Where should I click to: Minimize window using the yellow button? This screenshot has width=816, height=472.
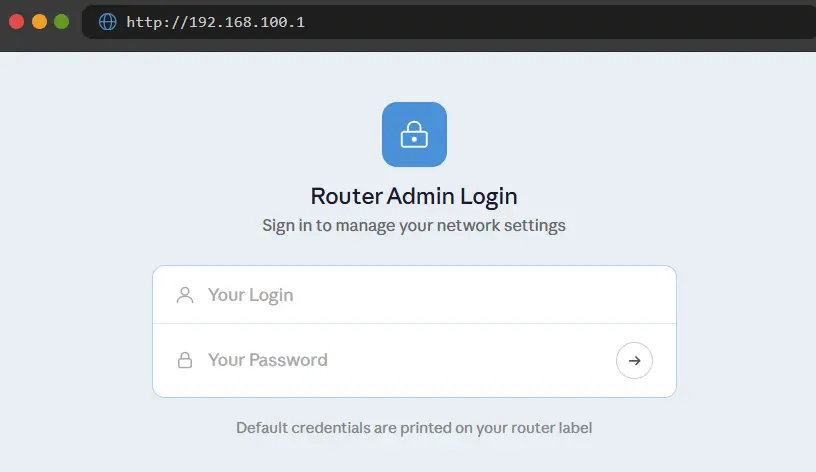40,22
